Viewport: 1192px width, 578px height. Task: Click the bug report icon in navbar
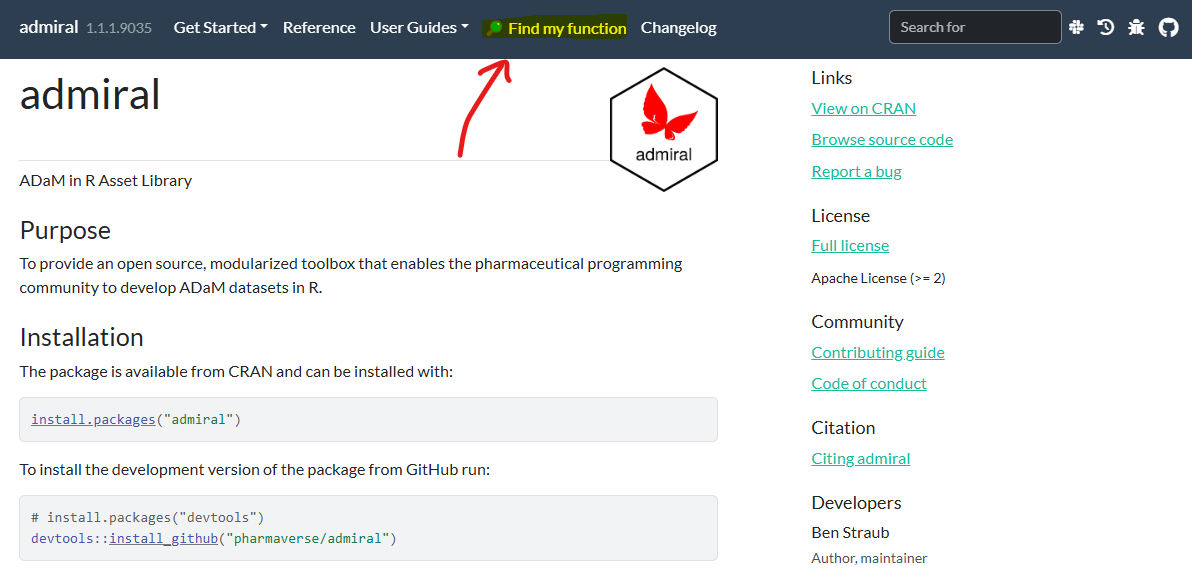click(1136, 28)
